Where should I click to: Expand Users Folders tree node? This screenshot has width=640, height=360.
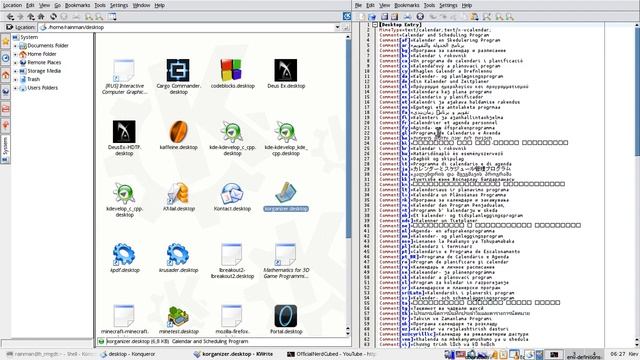pos(16,88)
